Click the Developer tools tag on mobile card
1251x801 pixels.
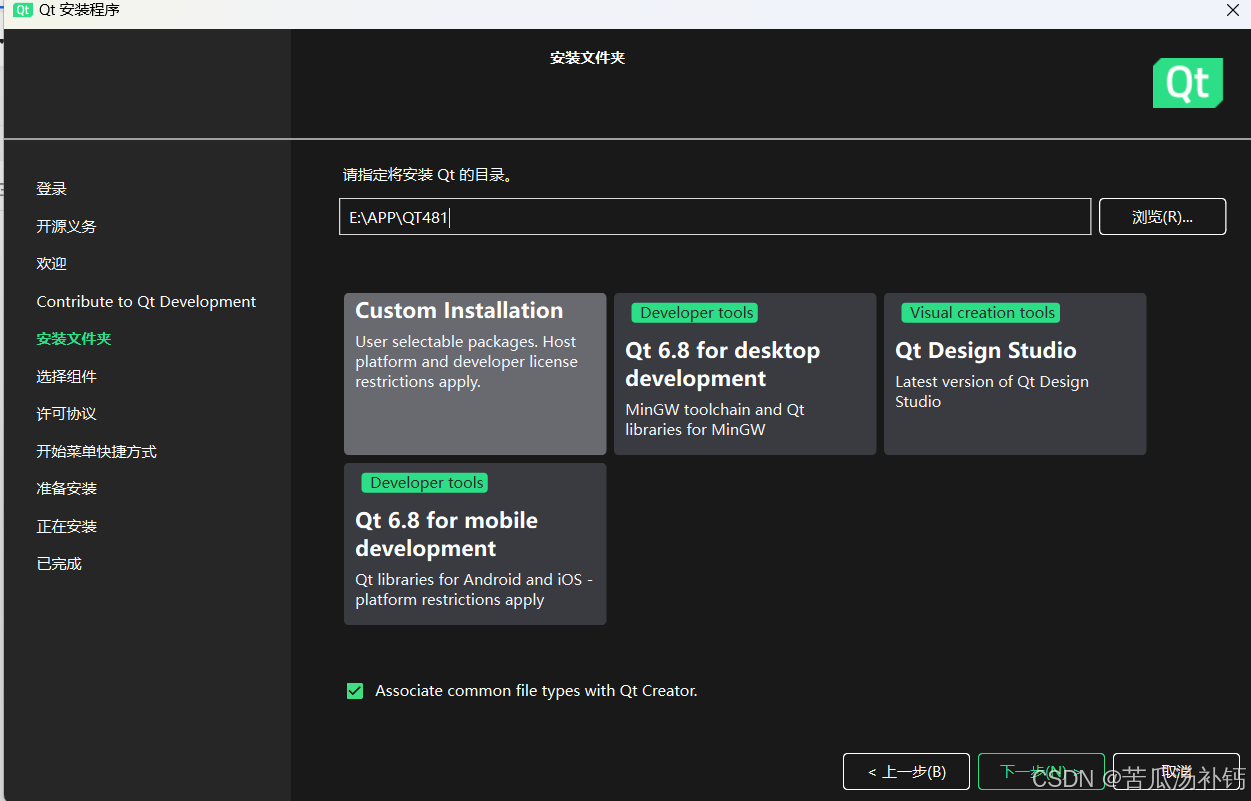click(425, 483)
